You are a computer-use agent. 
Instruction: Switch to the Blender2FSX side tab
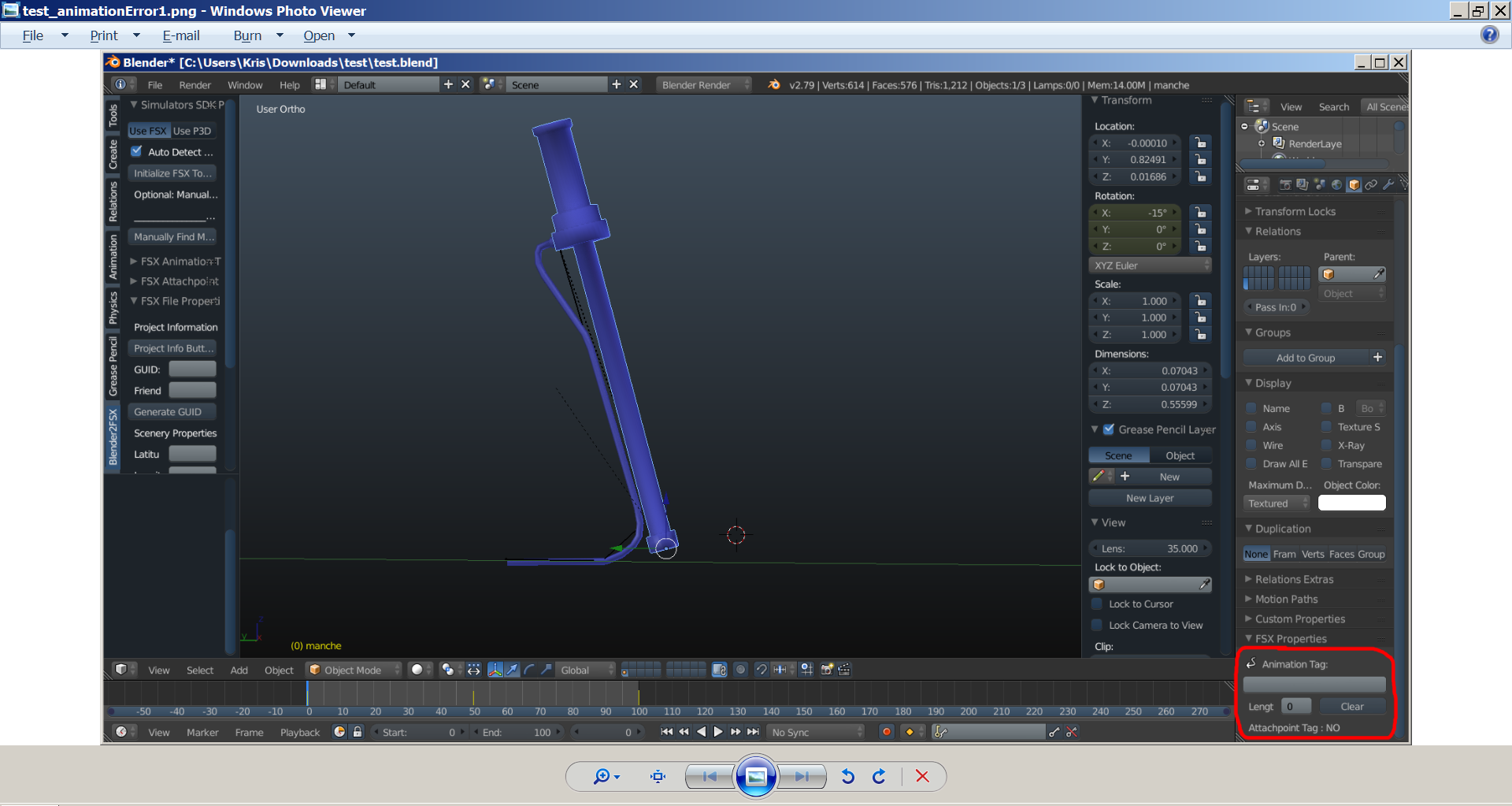click(113, 436)
